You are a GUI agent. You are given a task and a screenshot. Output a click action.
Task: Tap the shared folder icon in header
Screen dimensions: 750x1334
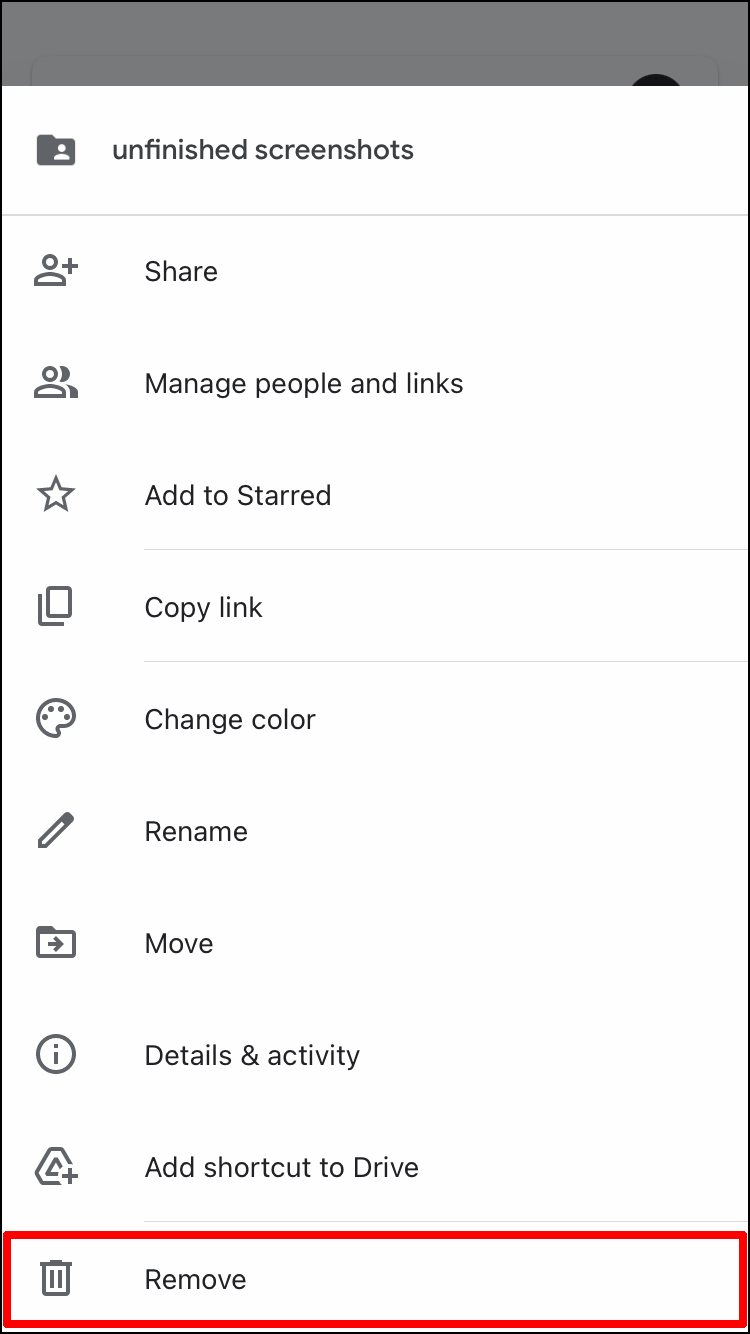(56, 150)
